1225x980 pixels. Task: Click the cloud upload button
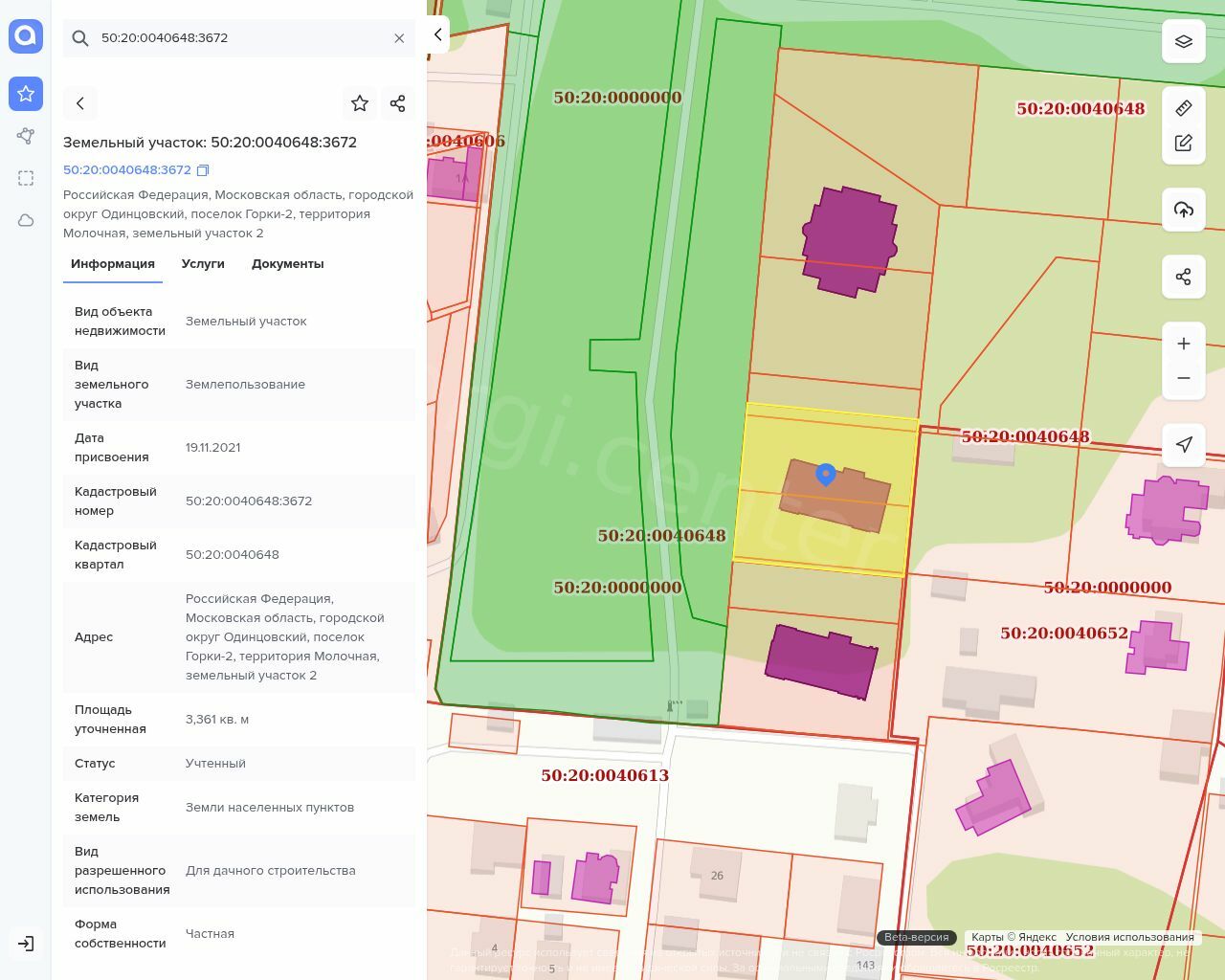[1184, 210]
